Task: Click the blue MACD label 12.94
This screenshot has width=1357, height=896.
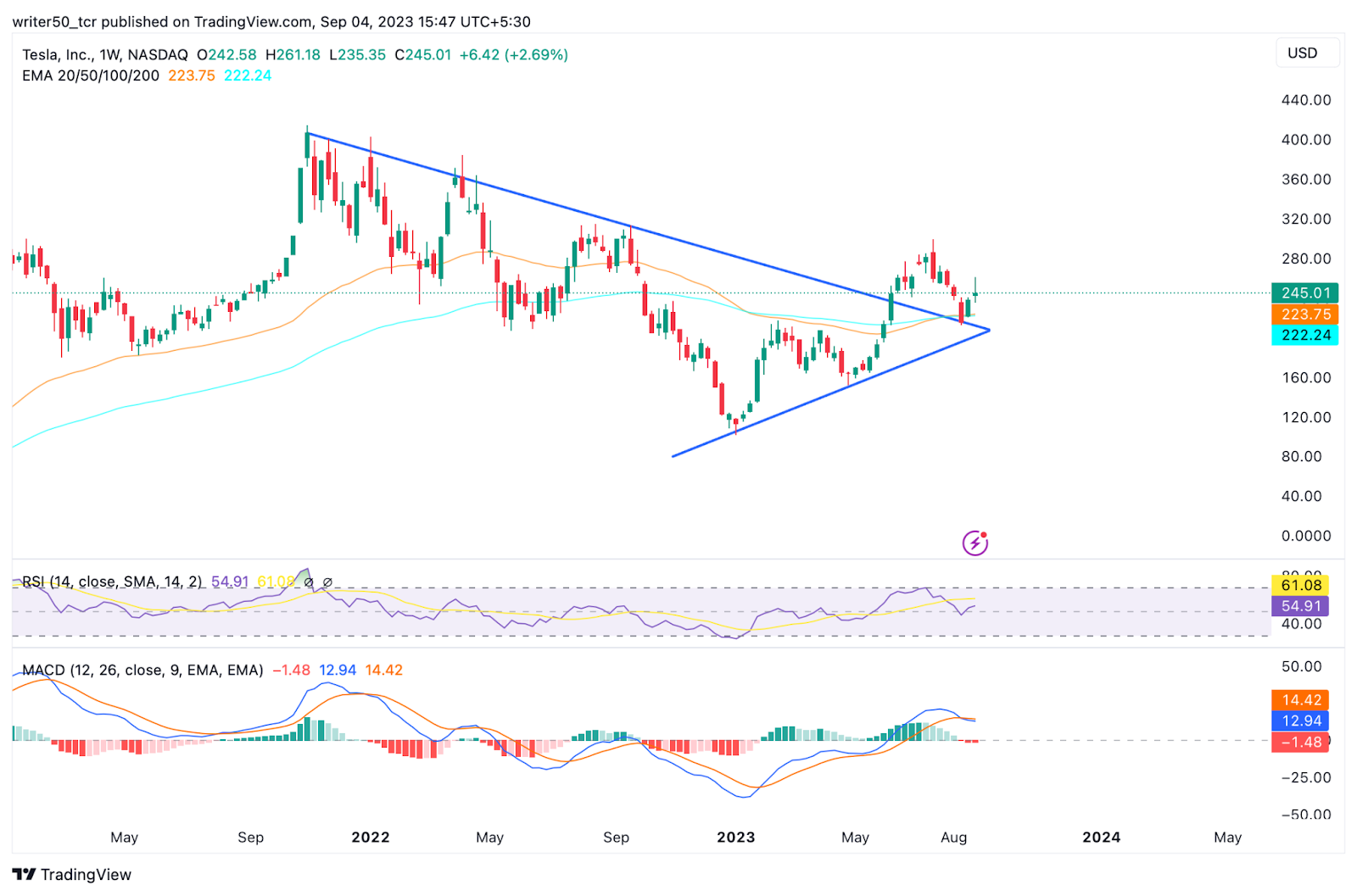Action: click(x=1300, y=721)
